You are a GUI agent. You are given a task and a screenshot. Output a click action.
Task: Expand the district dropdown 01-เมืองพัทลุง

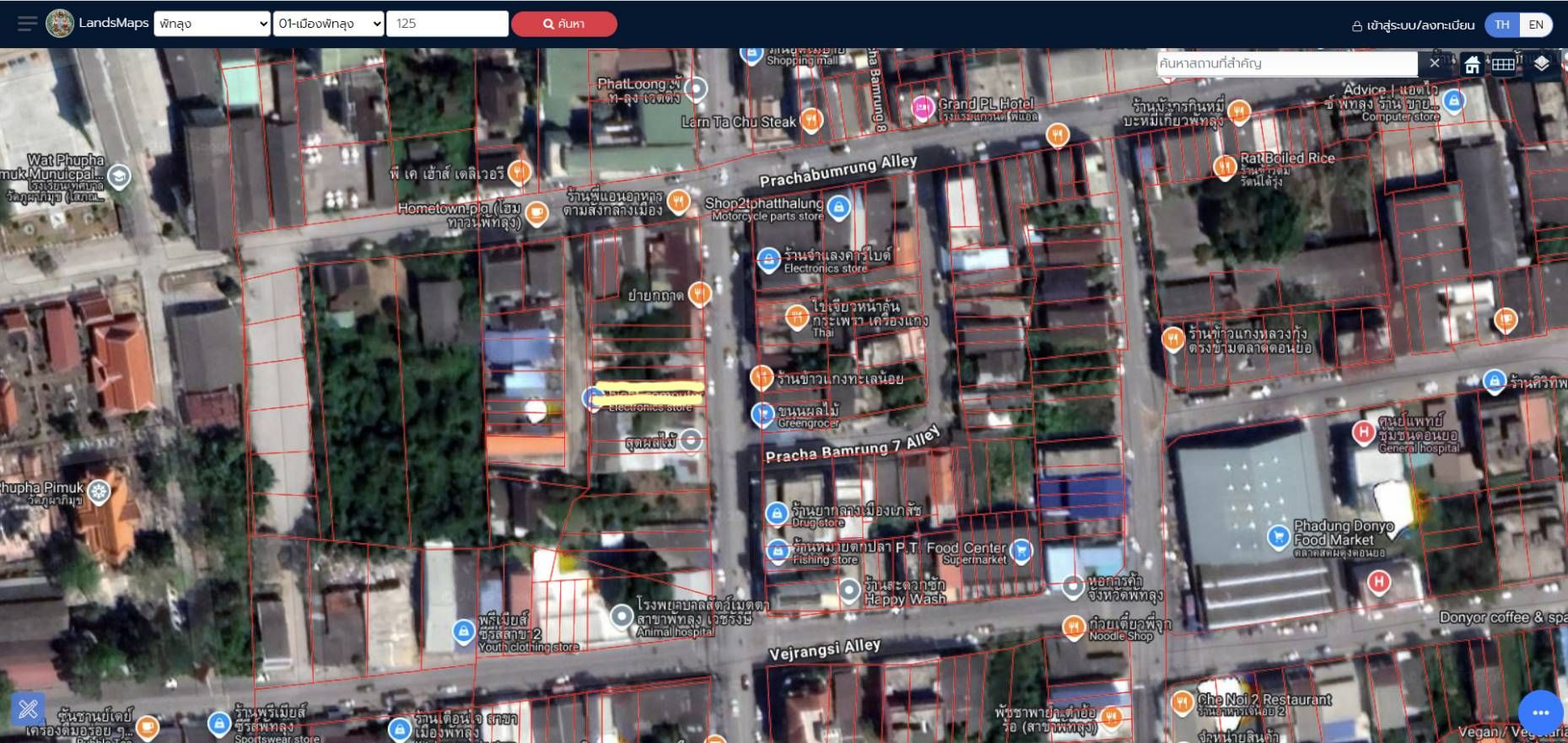click(329, 24)
